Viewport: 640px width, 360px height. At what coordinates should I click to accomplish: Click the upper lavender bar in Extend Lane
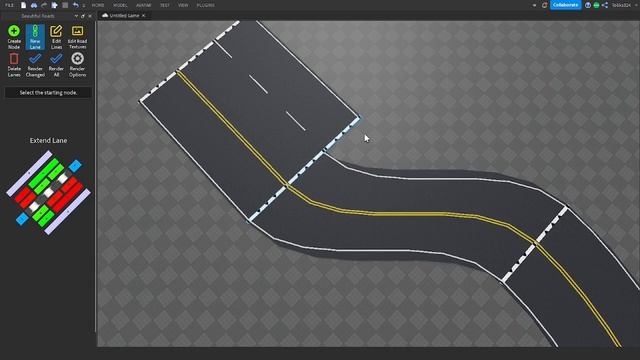coord(29,173)
